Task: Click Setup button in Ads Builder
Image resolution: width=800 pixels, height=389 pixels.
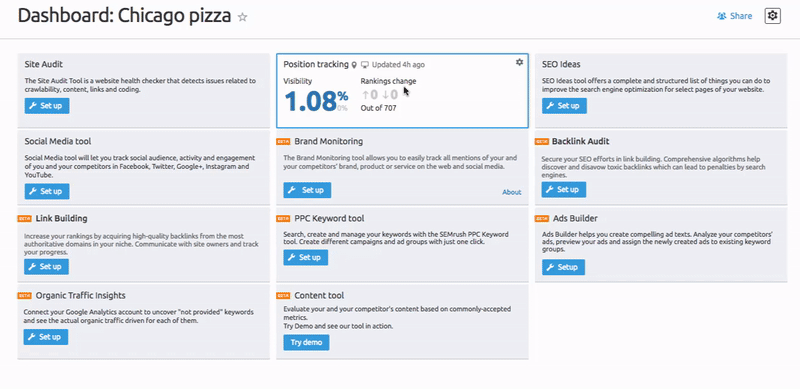Action: coord(563,267)
